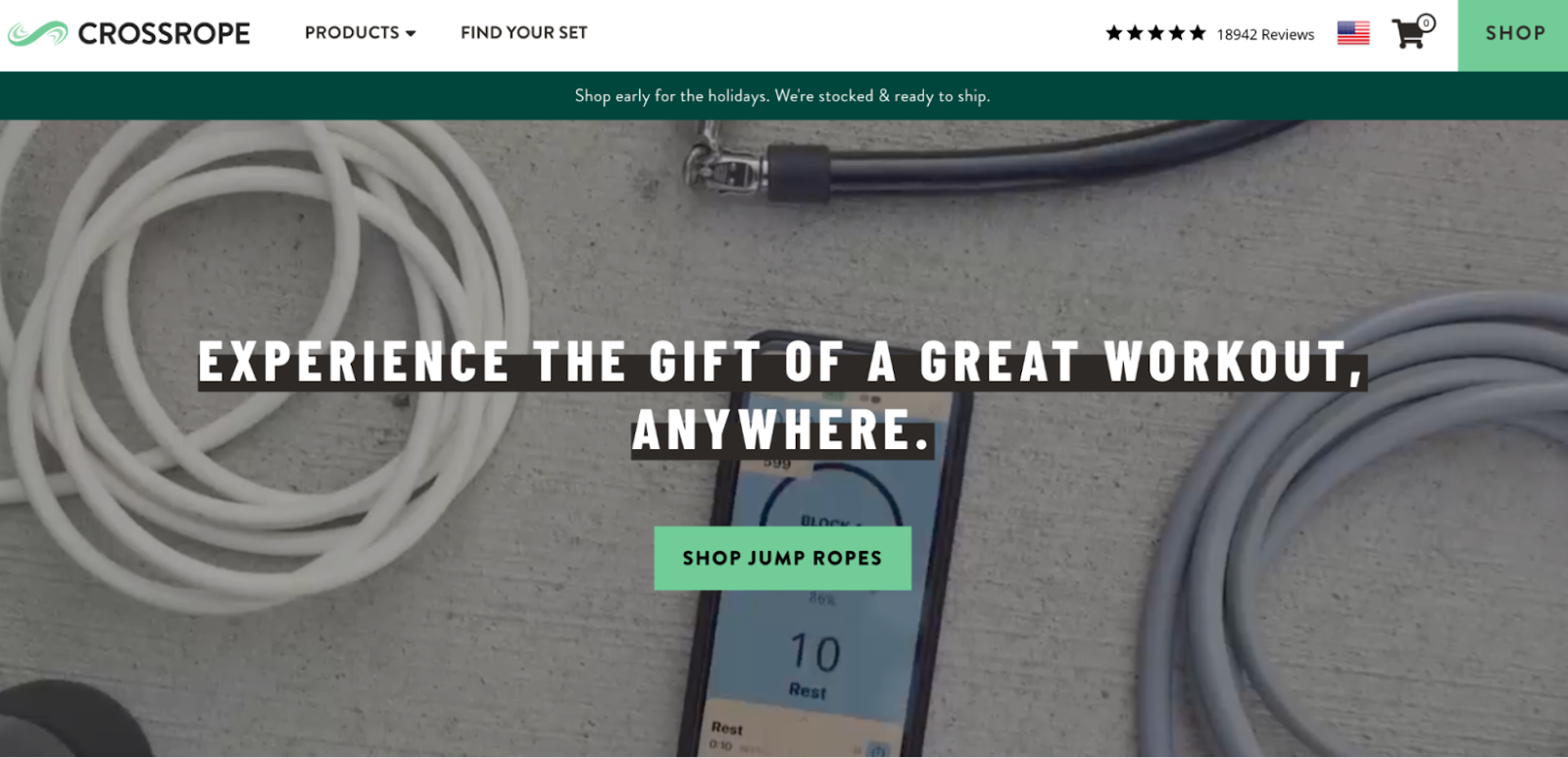Click the cart item count badge
This screenshot has height=758, width=1568.
point(1426,23)
